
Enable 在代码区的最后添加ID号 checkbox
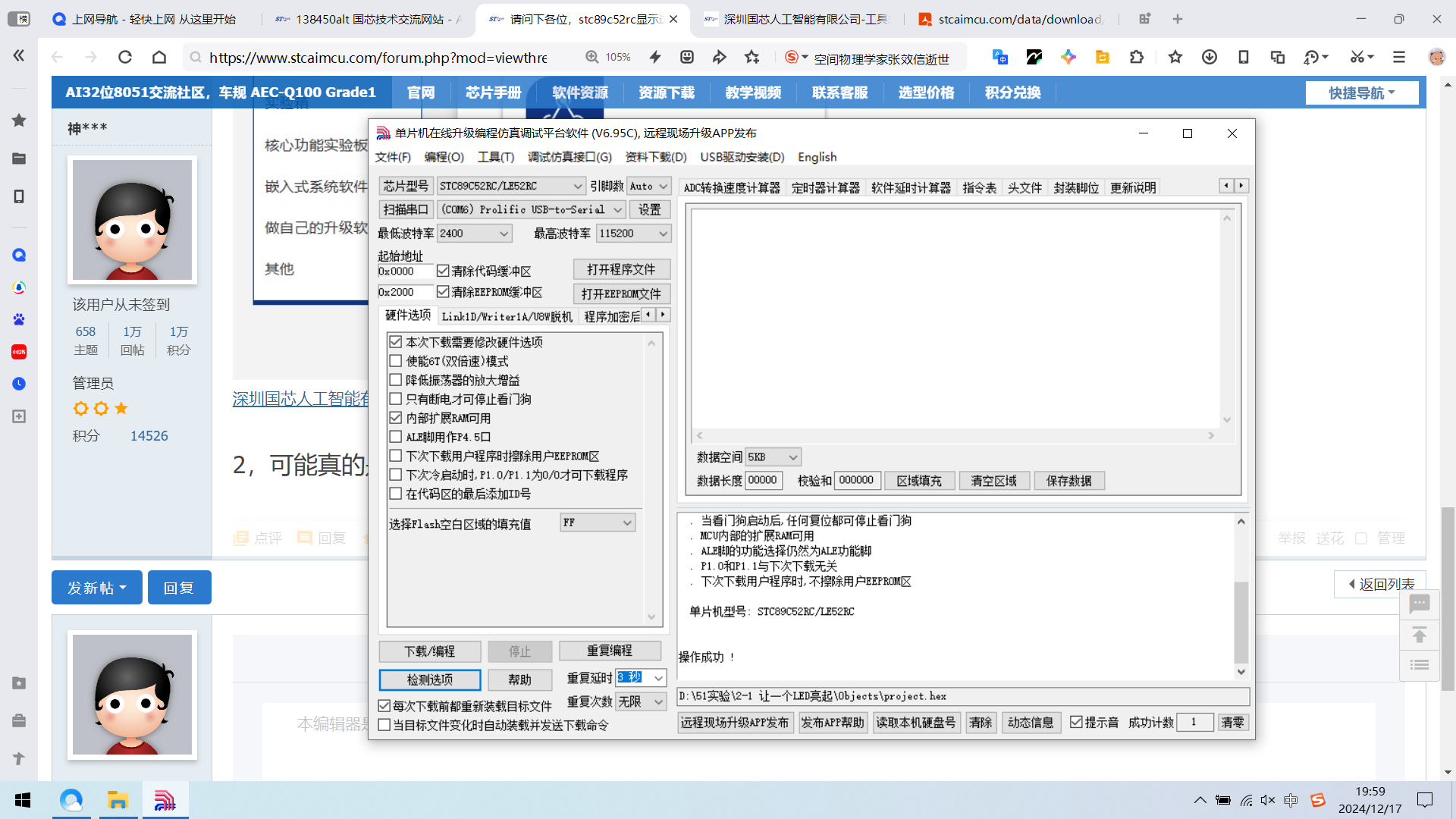tap(395, 494)
